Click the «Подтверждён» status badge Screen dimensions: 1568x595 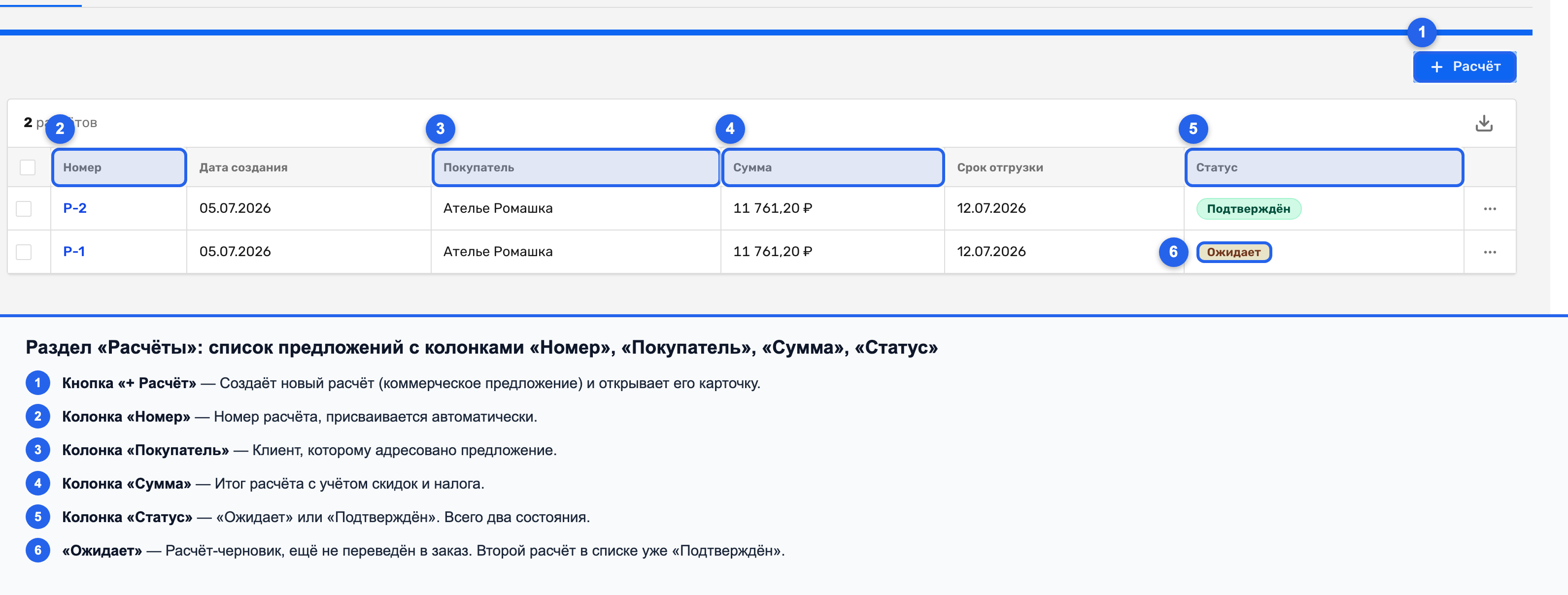tap(1248, 209)
